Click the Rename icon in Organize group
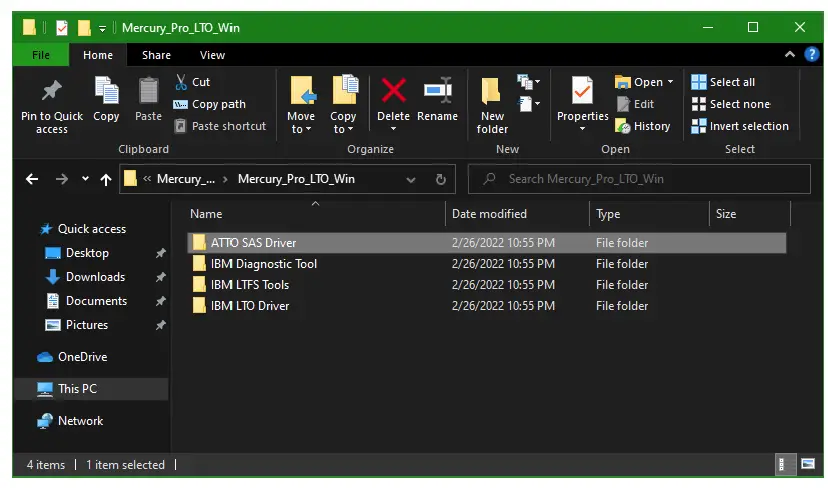 [437, 92]
